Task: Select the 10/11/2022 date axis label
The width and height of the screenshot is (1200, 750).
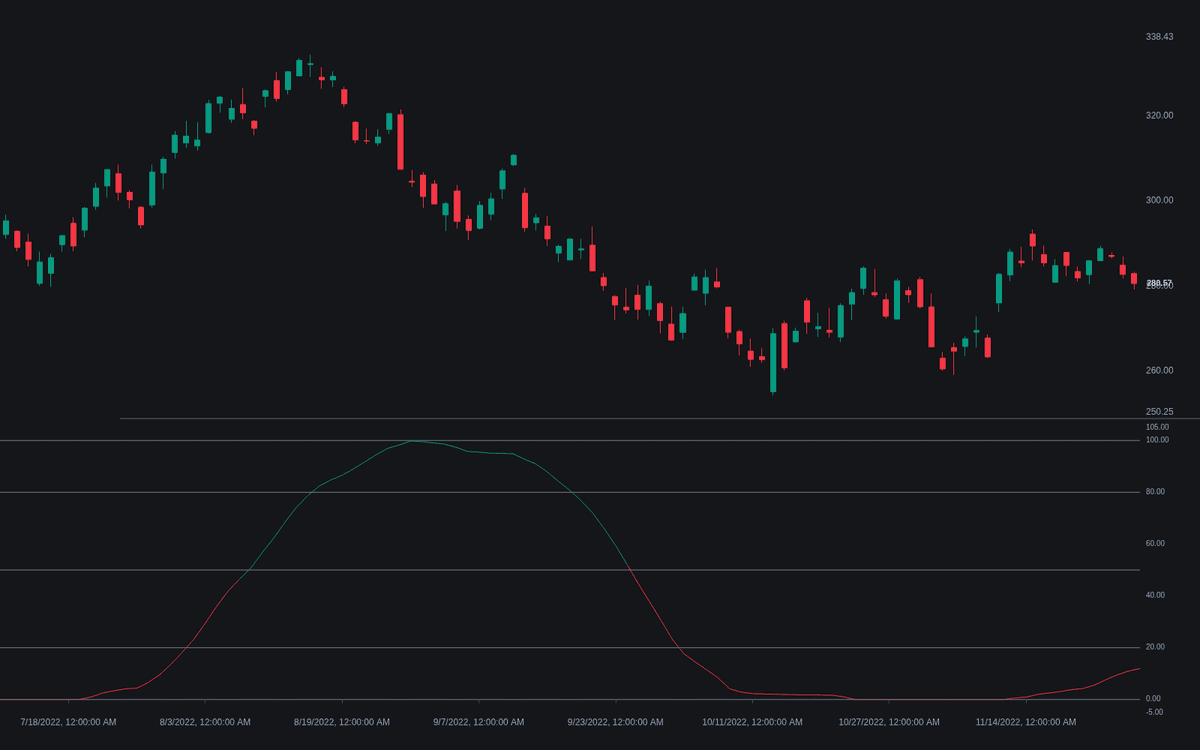Action: (752, 722)
